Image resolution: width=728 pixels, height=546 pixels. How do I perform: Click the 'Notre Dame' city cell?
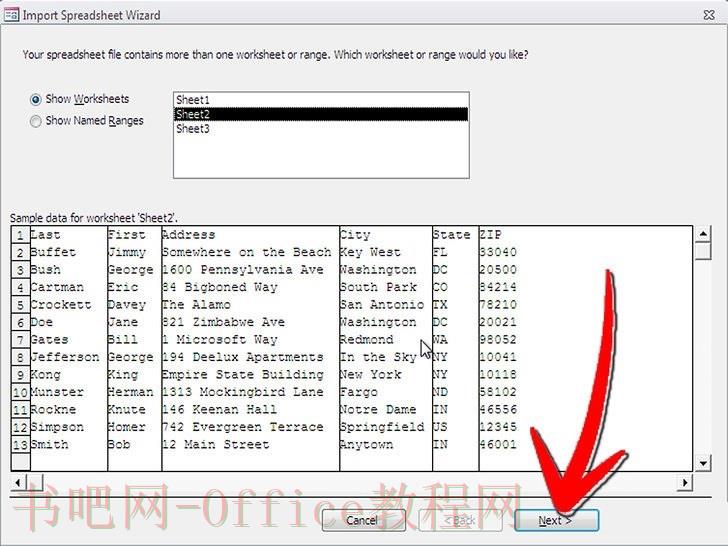click(386, 410)
